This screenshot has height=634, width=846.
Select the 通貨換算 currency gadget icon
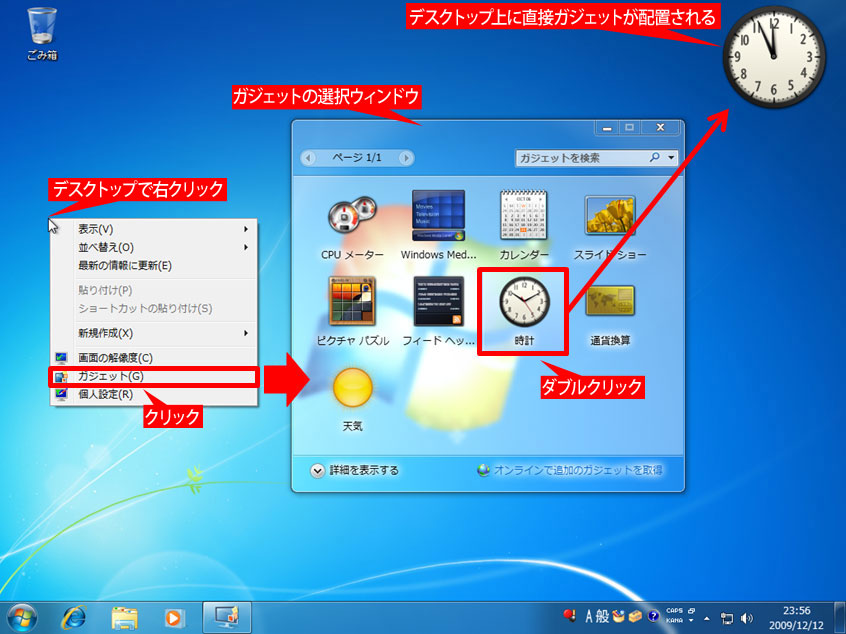point(610,301)
